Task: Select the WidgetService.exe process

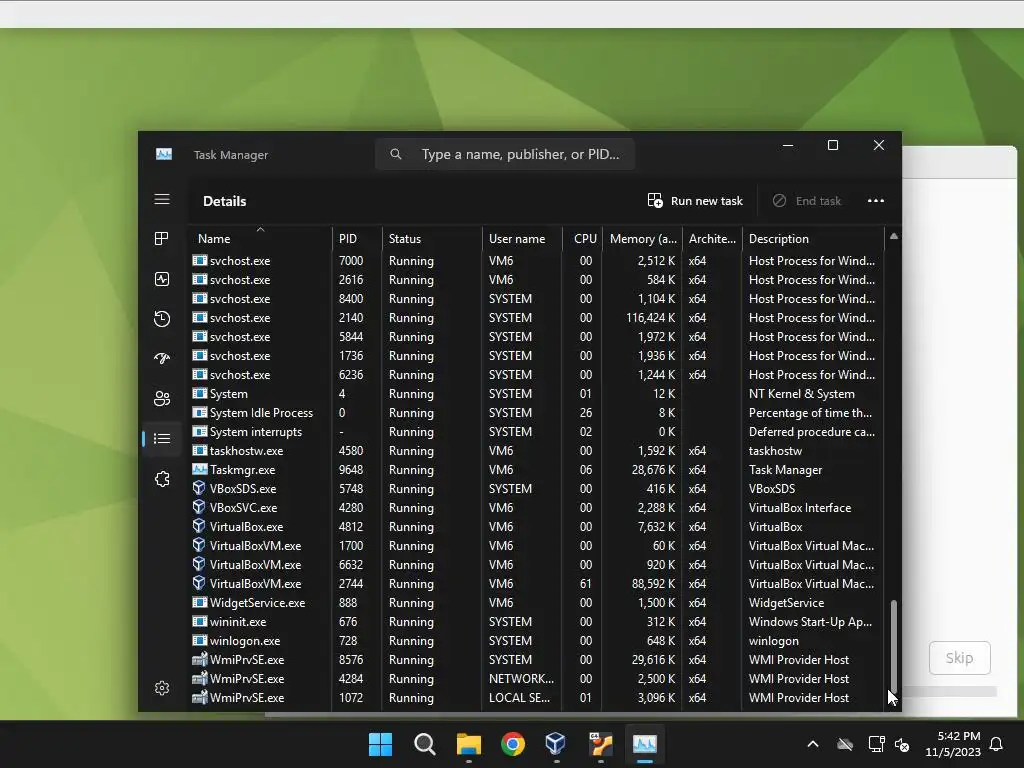Action: click(x=536, y=602)
